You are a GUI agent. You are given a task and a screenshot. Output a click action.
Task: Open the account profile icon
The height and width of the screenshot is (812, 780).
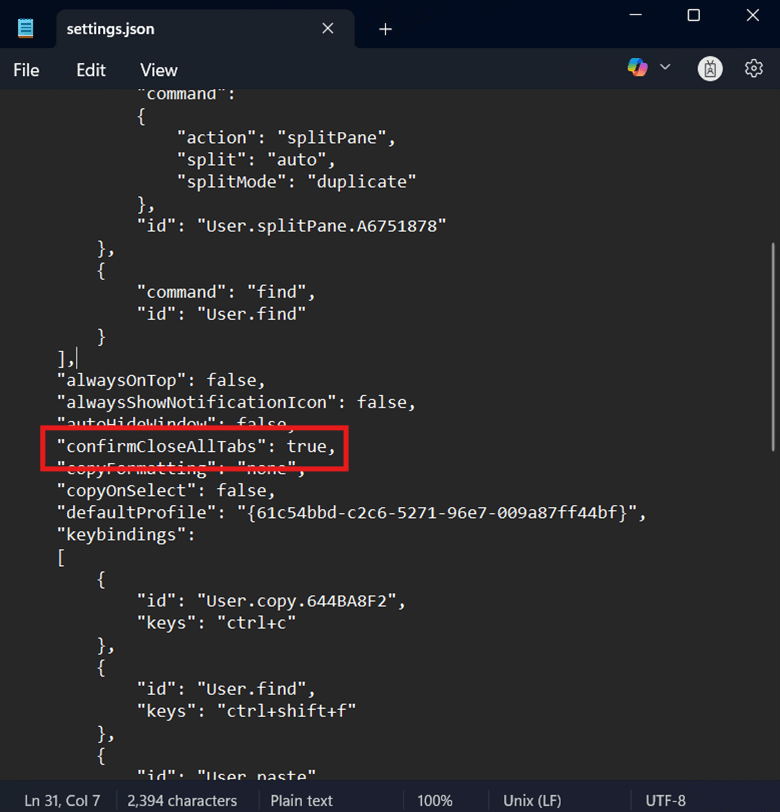pyautogui.click(x=710, y=69)
